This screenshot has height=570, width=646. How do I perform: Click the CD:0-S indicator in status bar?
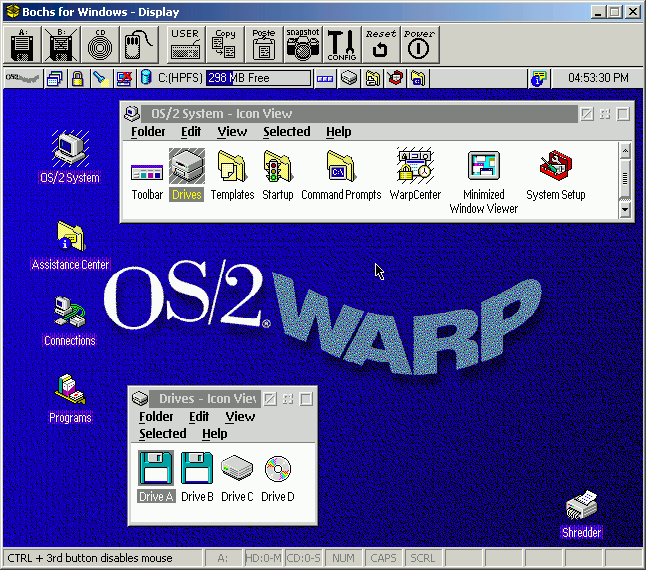(x=303, y=558)
